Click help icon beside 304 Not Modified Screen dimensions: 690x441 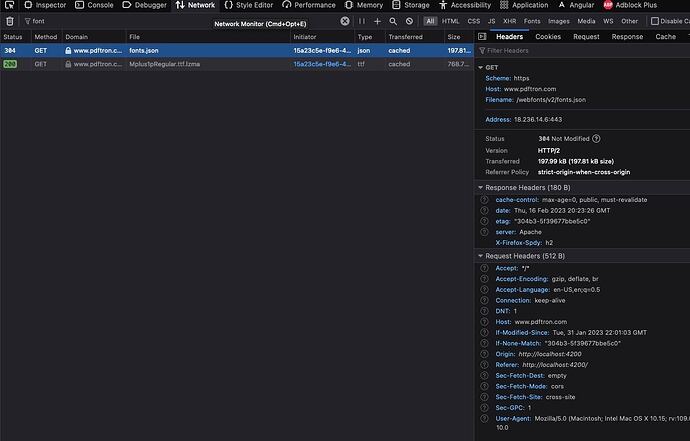pyautogui.click(x=595, y=138)
